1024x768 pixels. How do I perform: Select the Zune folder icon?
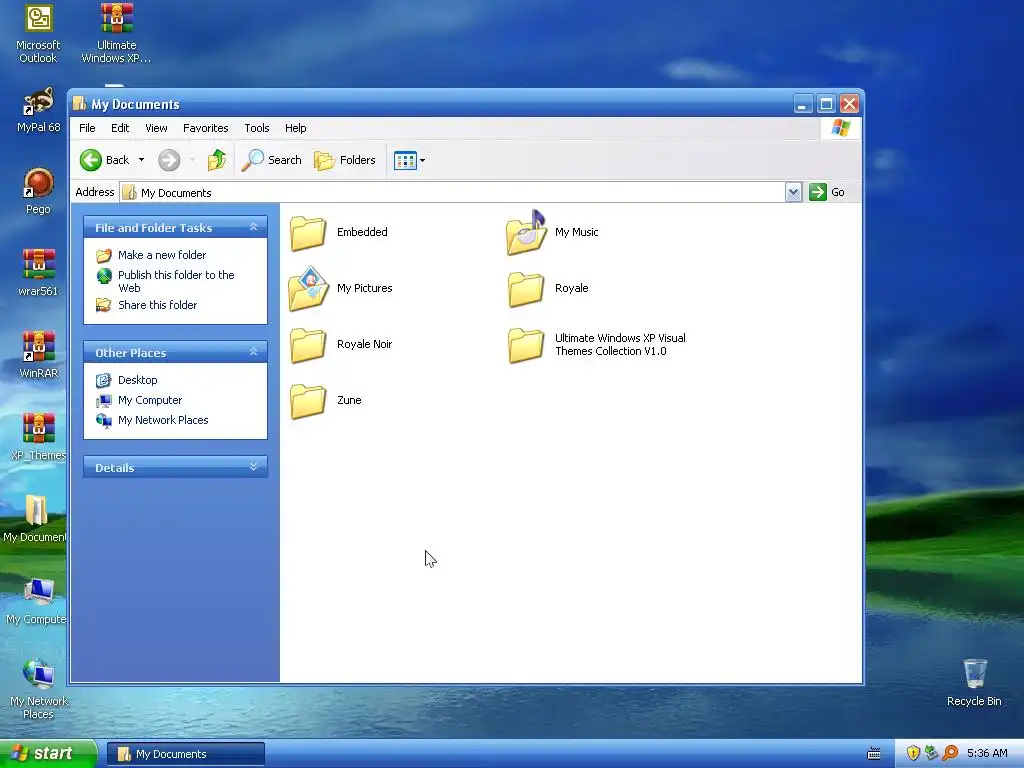[x=308, y=400]
